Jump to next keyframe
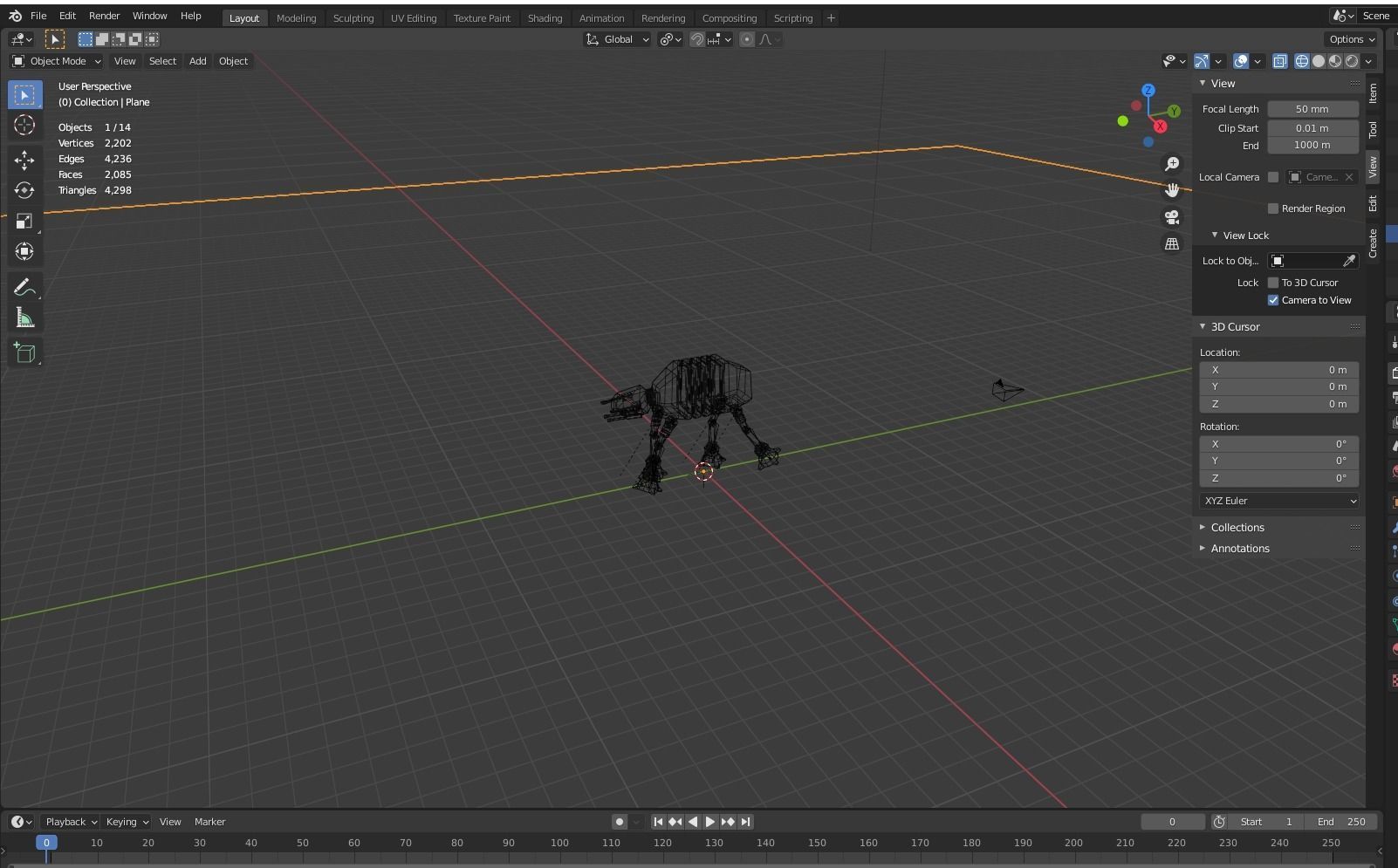This screenshot has height=868, width=1398. [728, 822]
